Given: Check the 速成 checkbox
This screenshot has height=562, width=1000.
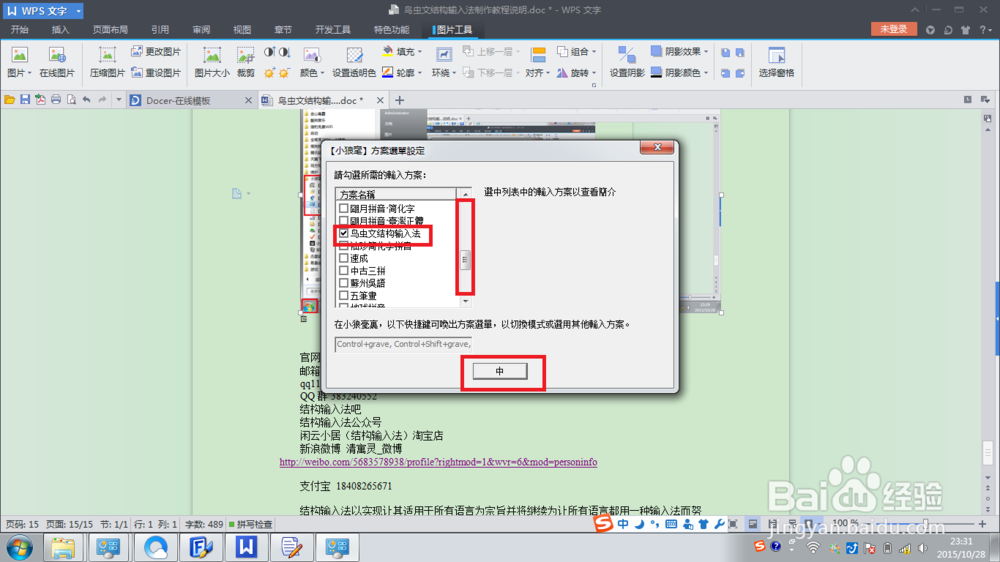Looking at the screenshot, I should pos(344,258).
